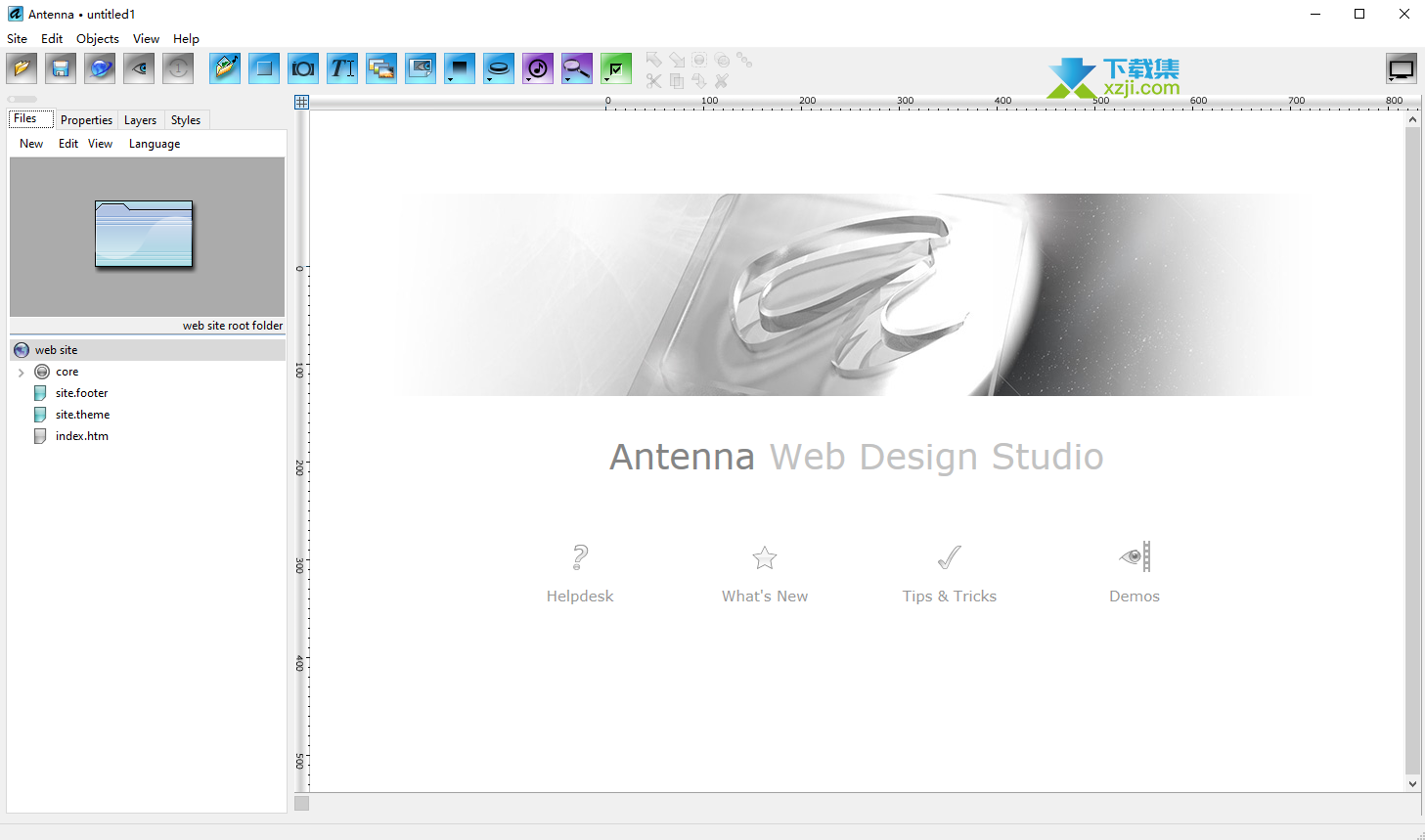Select the rectangle shape tool
Screen dimensions: 1425x840
pos(264,68)
